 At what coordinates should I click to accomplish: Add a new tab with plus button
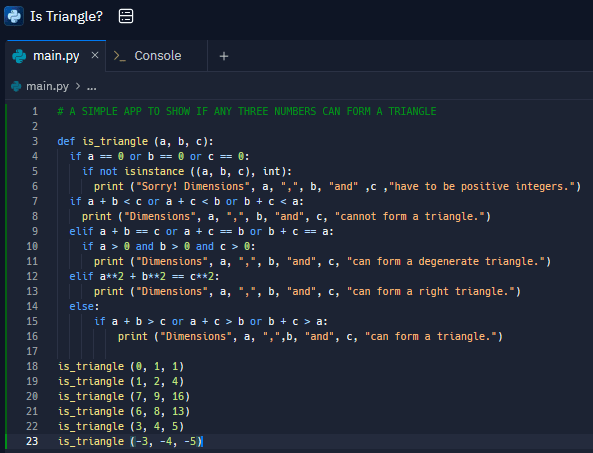click(x=224, y=56)
